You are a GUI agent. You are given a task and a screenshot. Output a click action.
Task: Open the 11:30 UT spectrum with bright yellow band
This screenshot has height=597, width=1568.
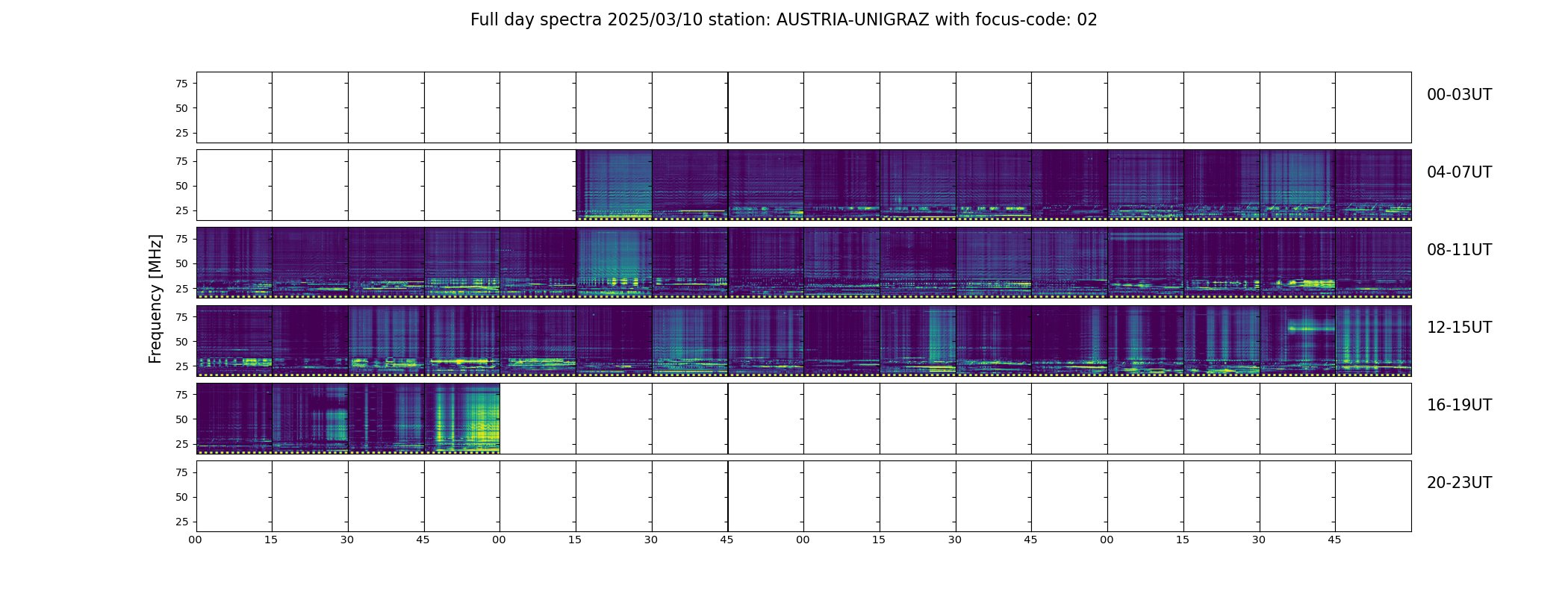point(1298,263)
